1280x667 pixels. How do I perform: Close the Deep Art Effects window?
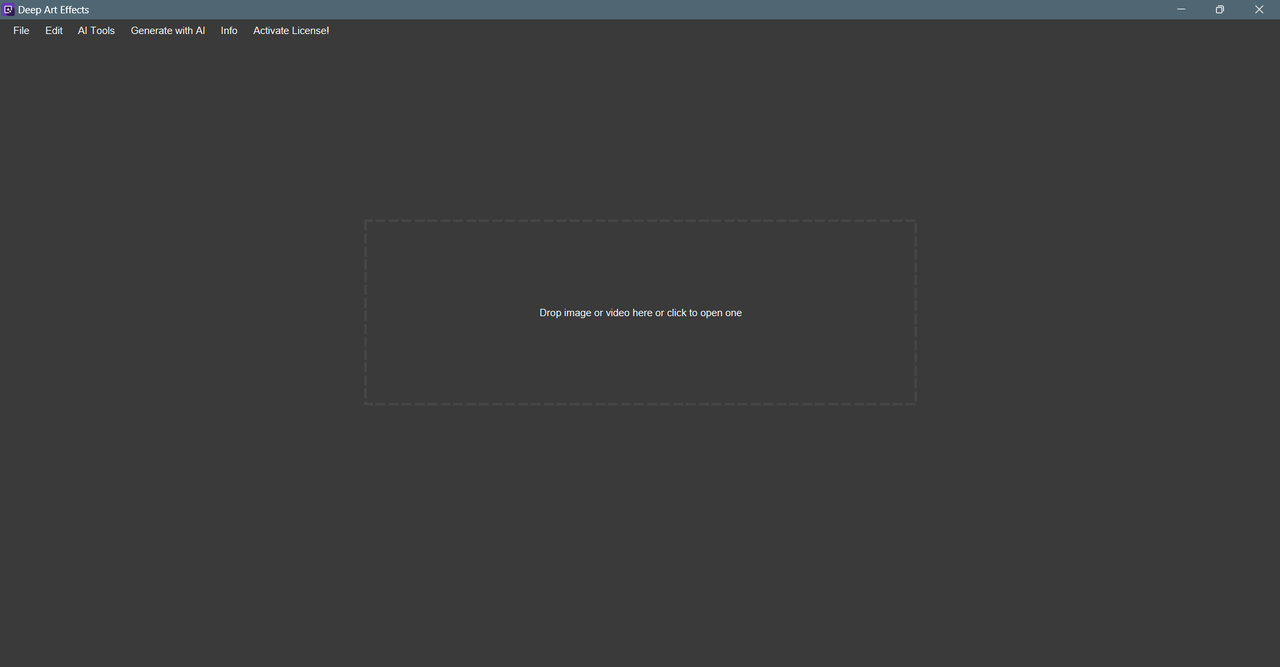(1259, 9)
